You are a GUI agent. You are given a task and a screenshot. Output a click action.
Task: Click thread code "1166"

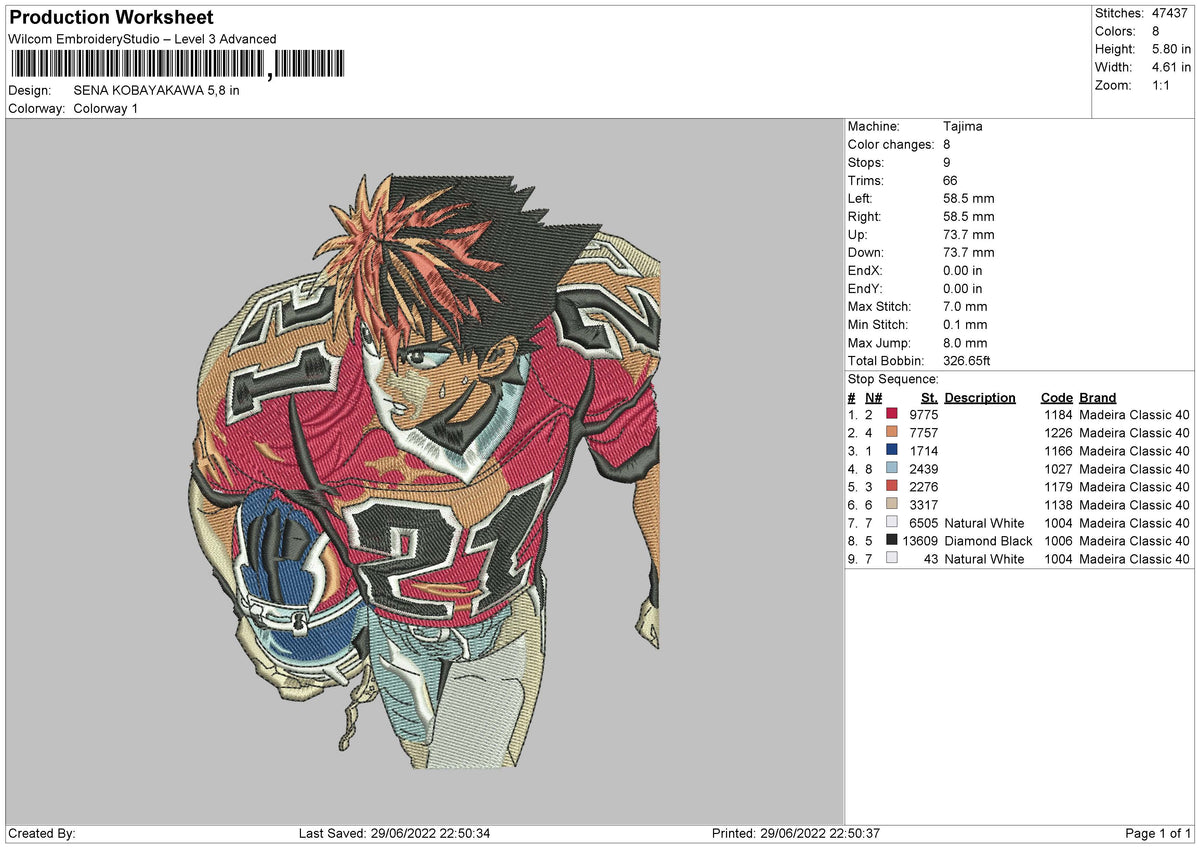click(x=1057, y=451)
